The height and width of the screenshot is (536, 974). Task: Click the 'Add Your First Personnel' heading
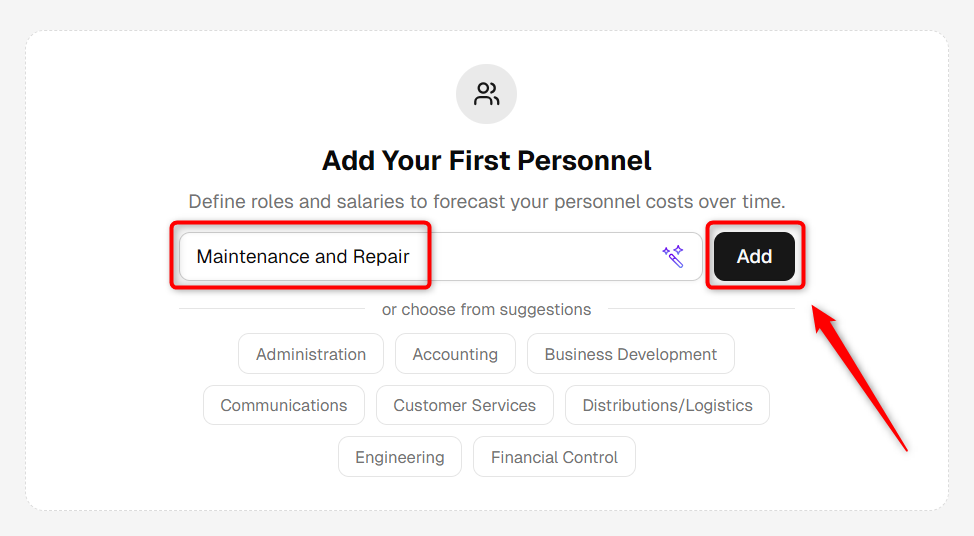[x=486, y=160]
